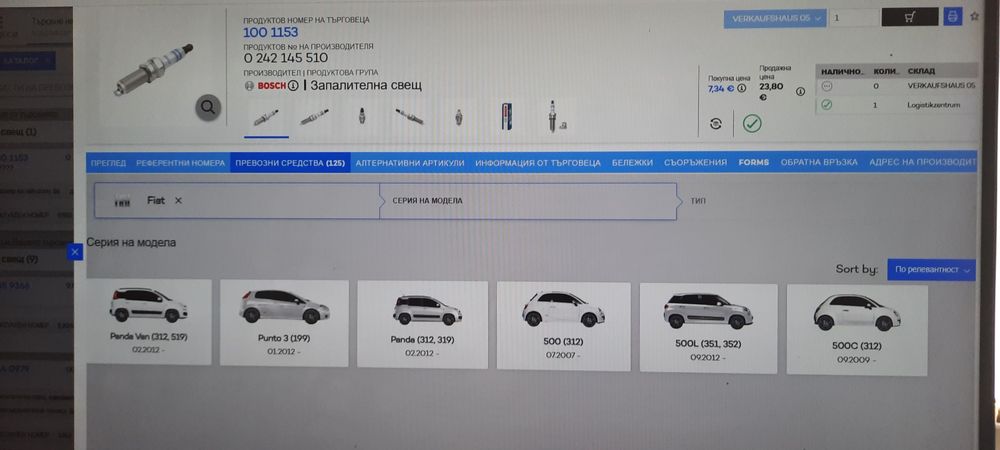This screenshot has height=450, width=1000.
Task: Choose the 500C (312) model card
Action: click(x=857, y=330)
